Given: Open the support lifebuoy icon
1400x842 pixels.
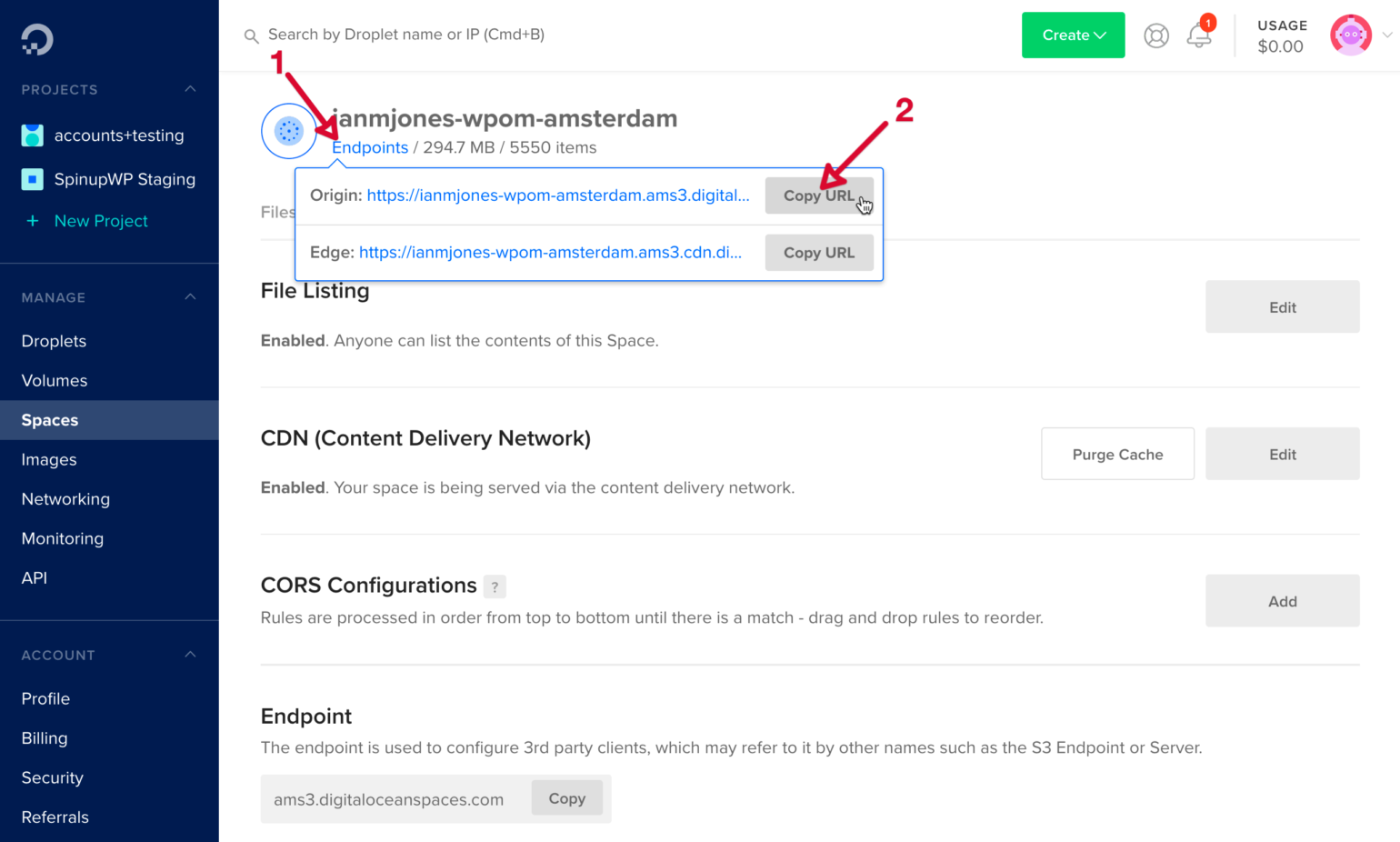Looking at the screenshot, I should (x=1156, y=35).
